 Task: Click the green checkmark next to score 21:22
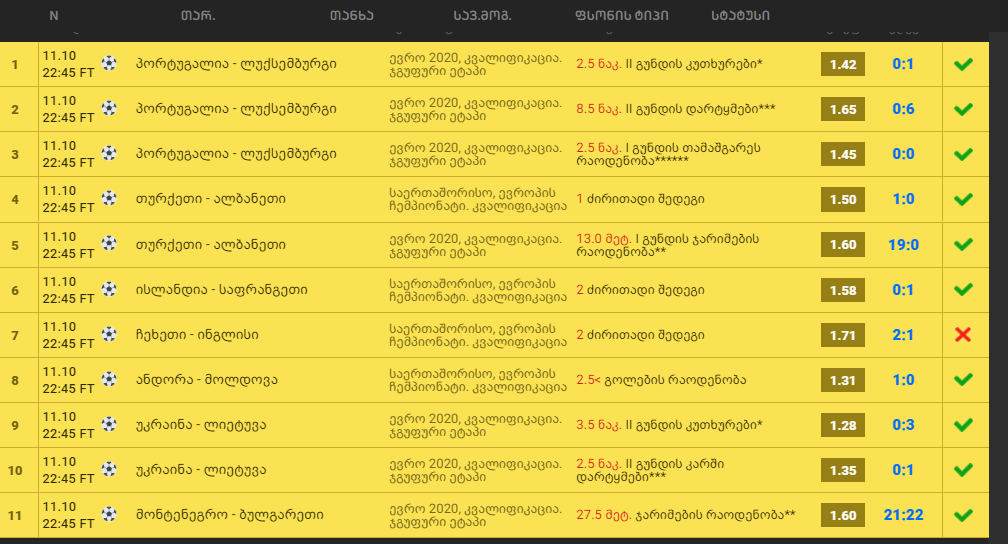click(x=963, y=515)
